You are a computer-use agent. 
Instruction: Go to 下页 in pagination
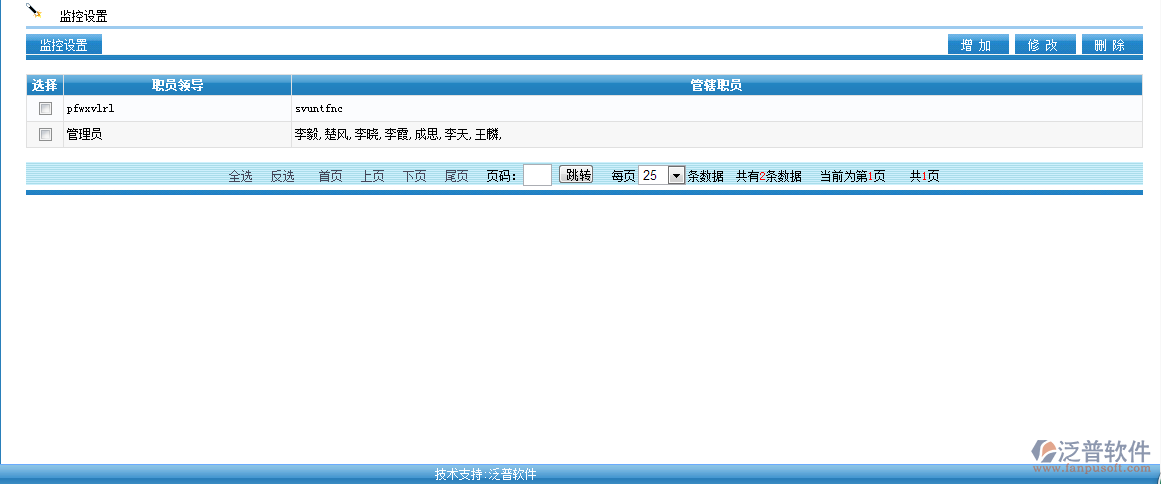[415, 176]
